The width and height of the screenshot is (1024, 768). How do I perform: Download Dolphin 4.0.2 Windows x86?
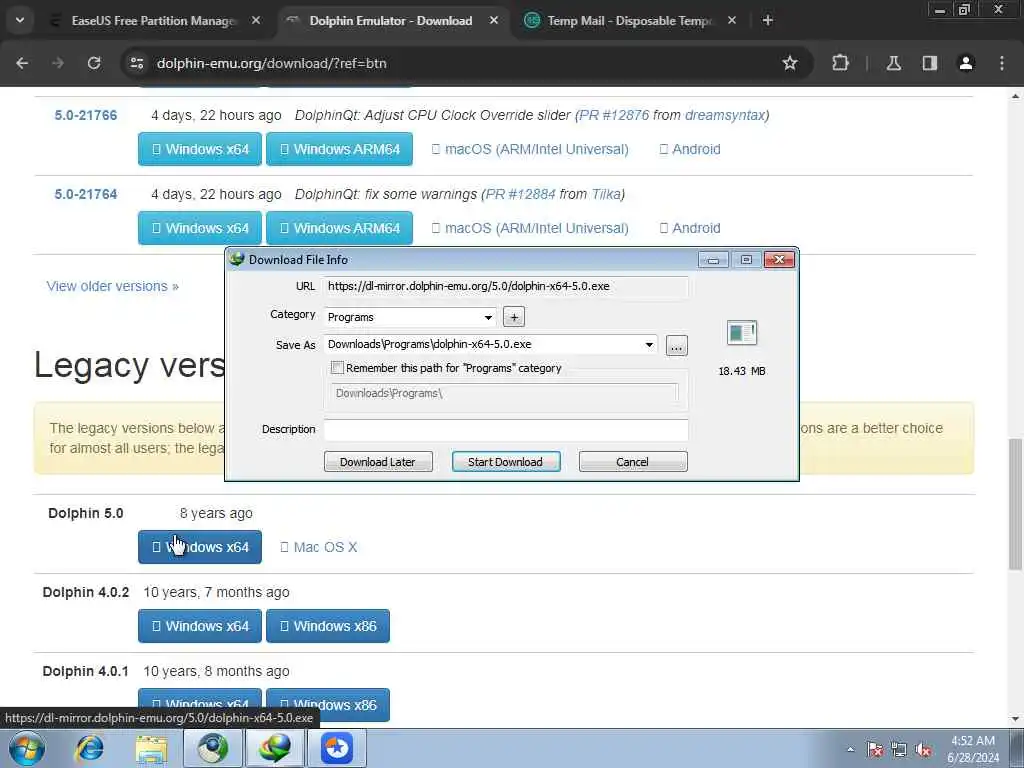coord(328,626)
